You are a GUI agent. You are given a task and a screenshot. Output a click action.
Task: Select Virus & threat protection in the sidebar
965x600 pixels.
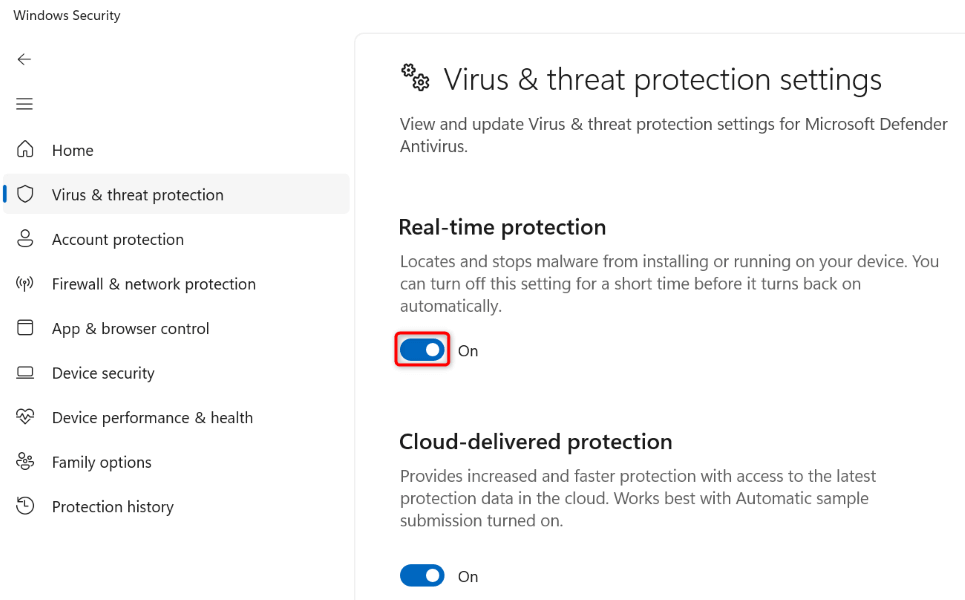point(135,194)
